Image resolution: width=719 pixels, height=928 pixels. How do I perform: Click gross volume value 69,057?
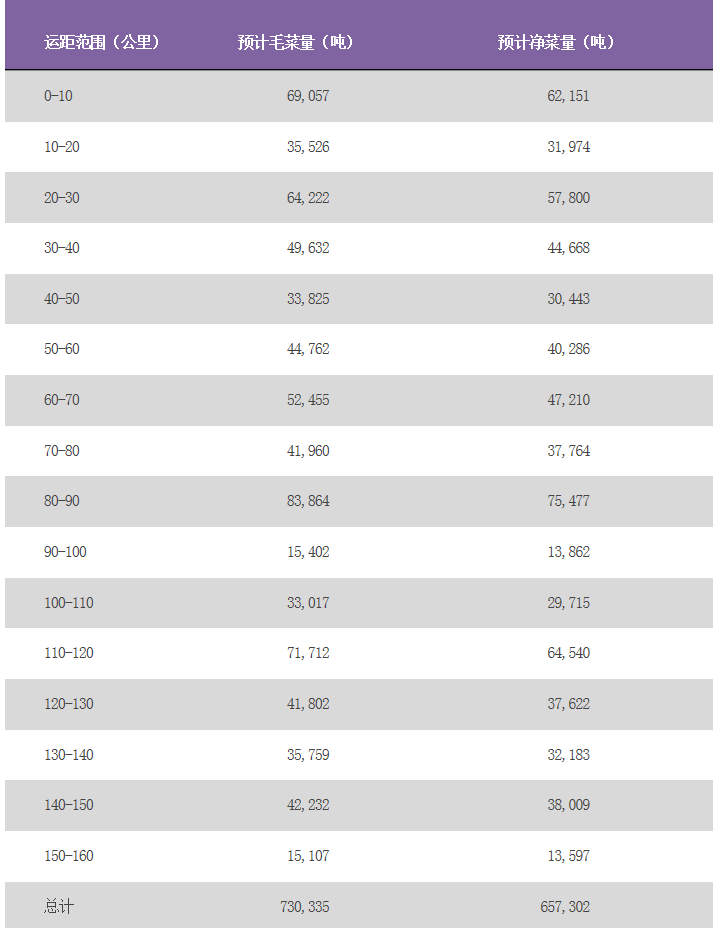click(x=308, y=96)
